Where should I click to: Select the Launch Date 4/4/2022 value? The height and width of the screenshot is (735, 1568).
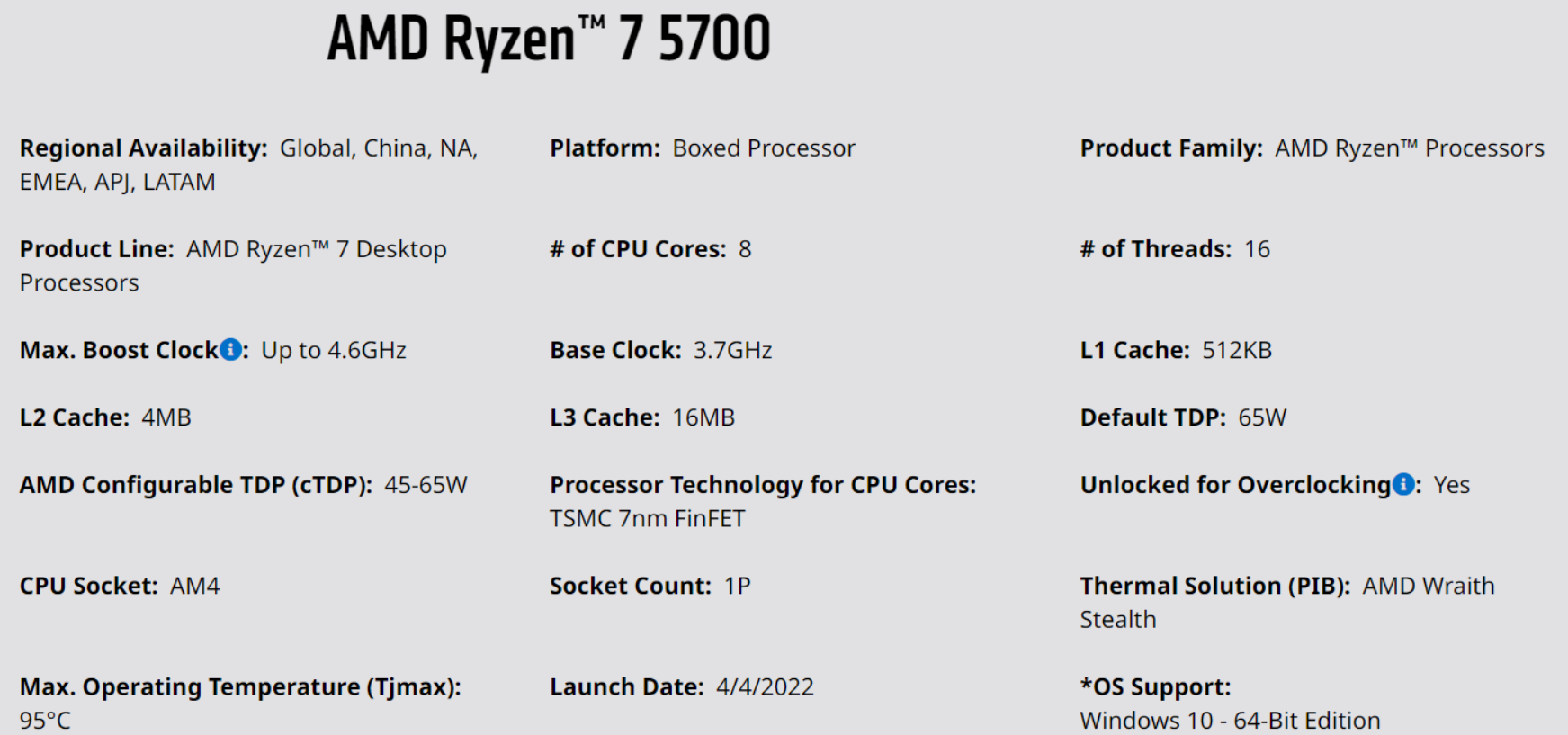pyautogui.click(x=765, y=687)
